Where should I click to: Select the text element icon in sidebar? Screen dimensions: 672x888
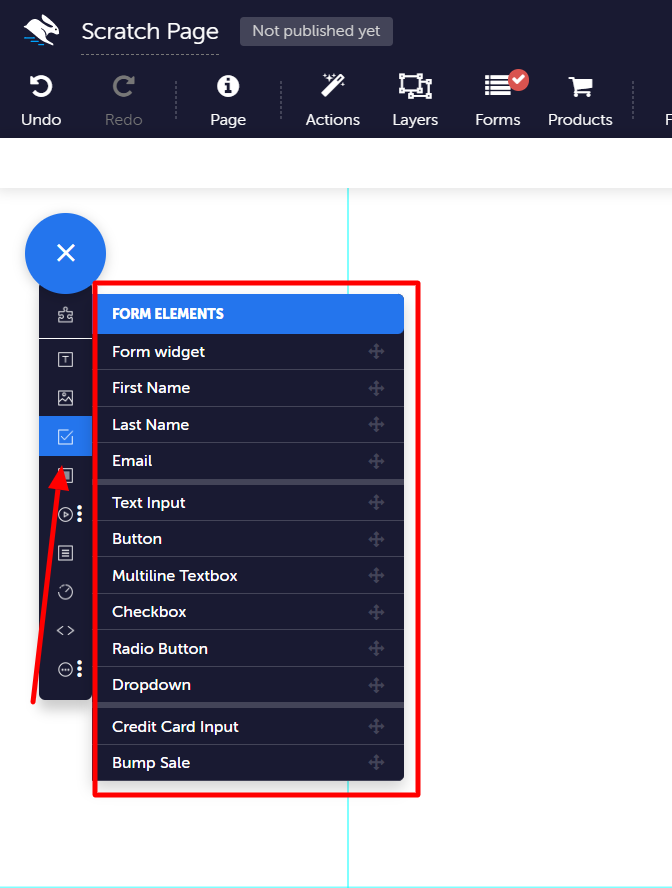(66, 360)
